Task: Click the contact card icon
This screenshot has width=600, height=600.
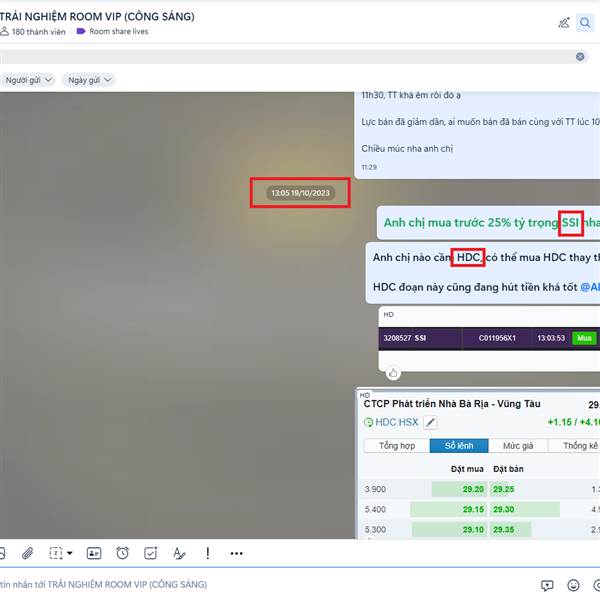Action: 94,553
